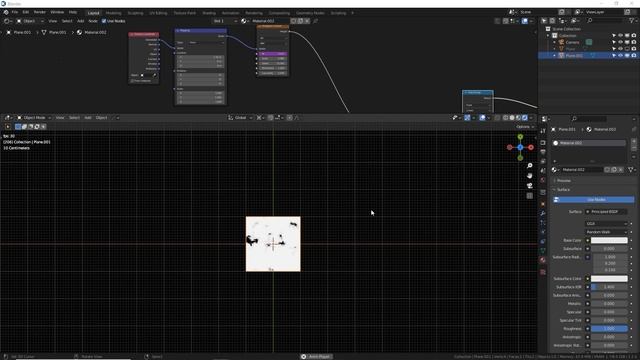Select Material.002 slot in properties list

tap(589, 143)
